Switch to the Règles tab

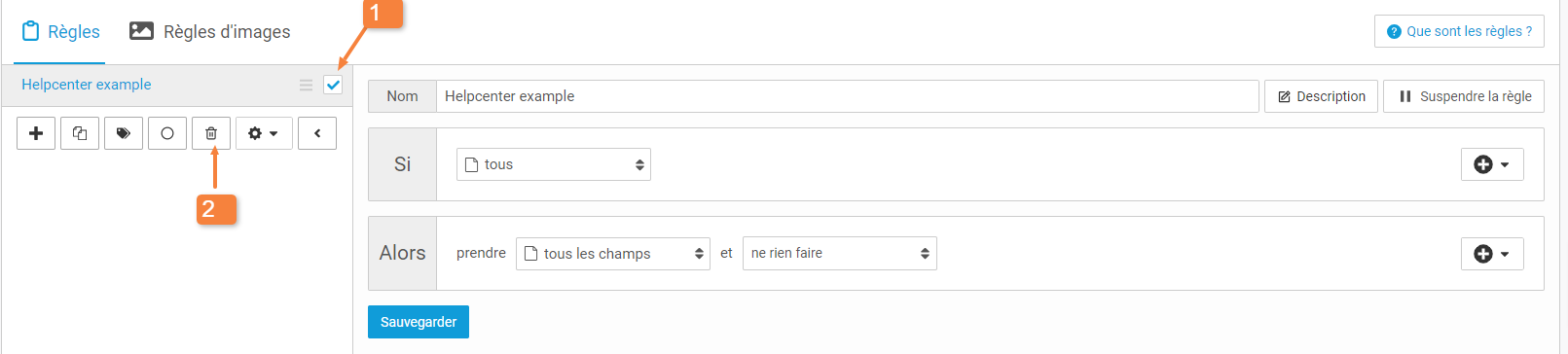(60, 32)
